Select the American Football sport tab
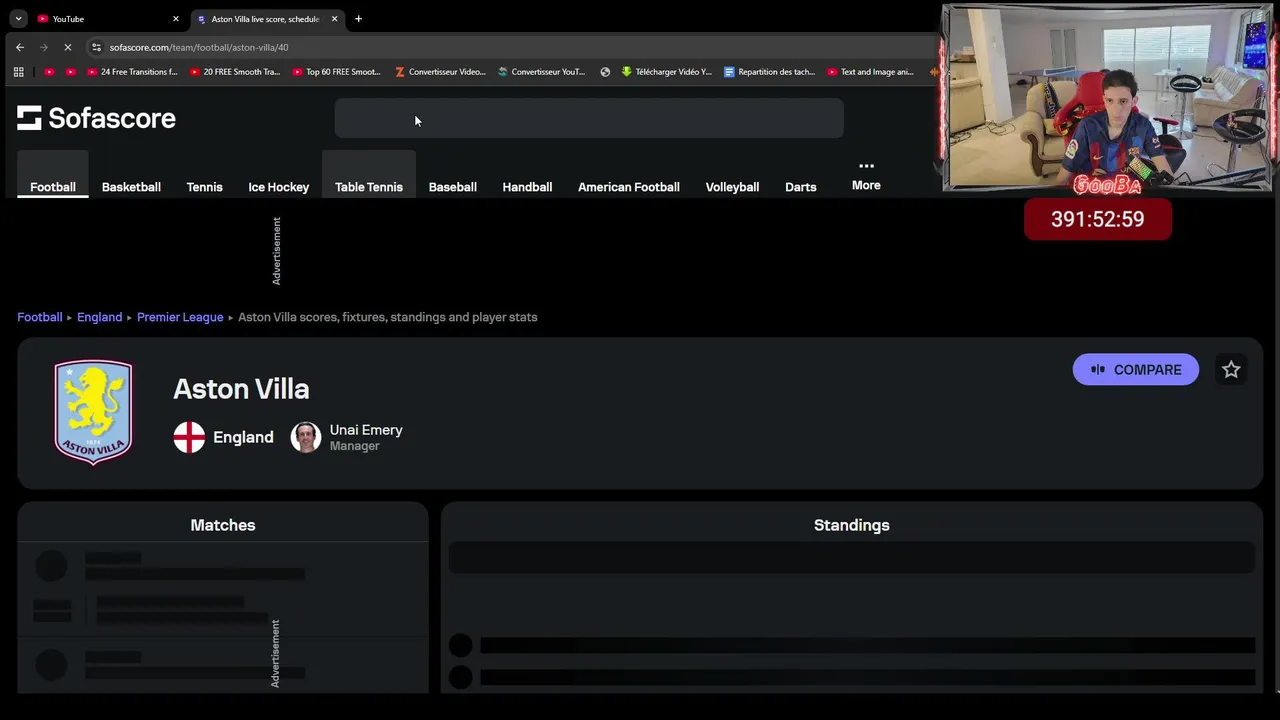This screenshot has height=720, width=1280. [629, 187]
